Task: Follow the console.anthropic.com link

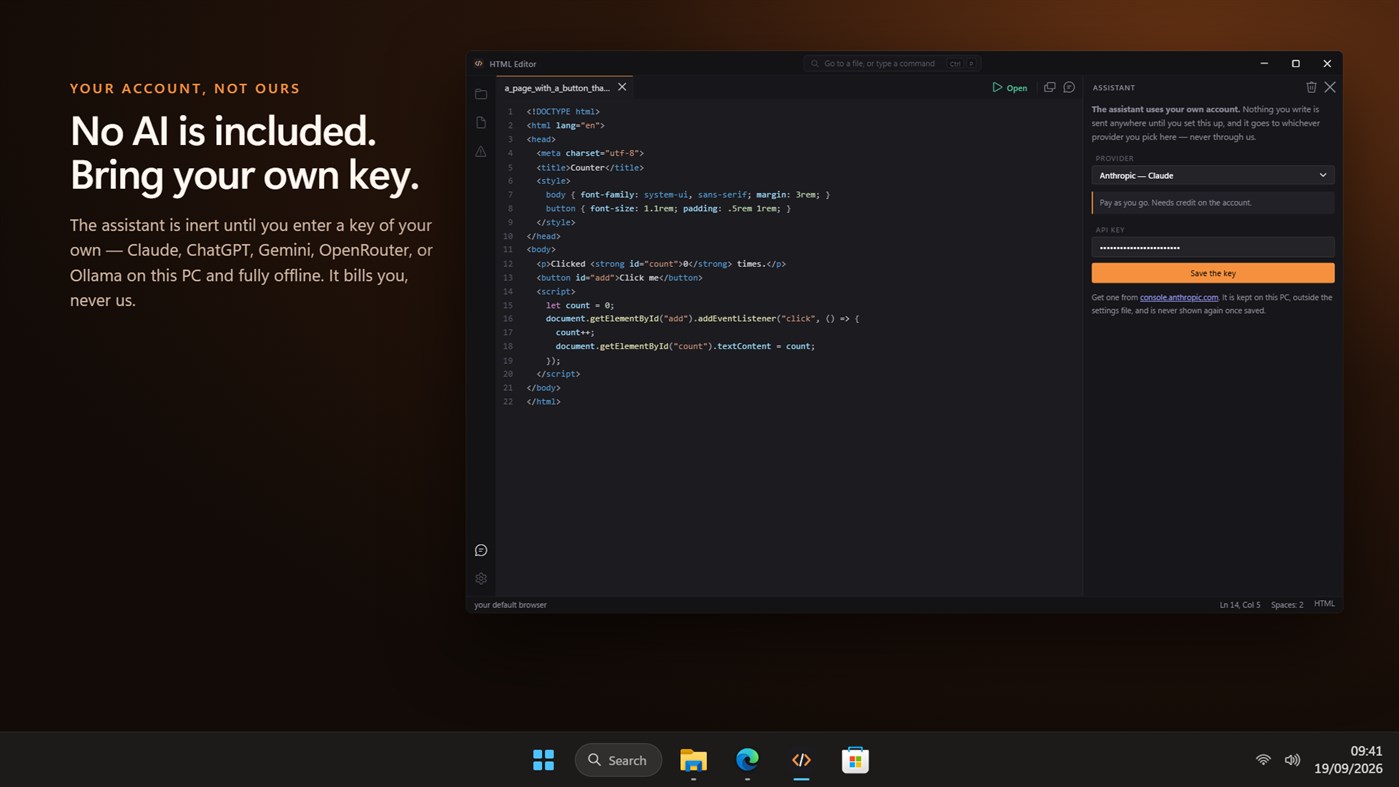Action: (1179, 297)
